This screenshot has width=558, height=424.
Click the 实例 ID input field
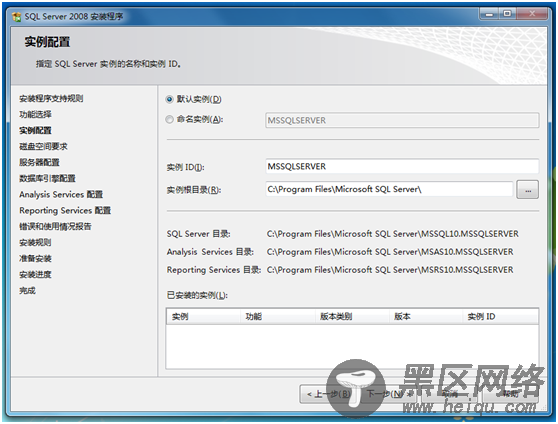click(402, 166)
